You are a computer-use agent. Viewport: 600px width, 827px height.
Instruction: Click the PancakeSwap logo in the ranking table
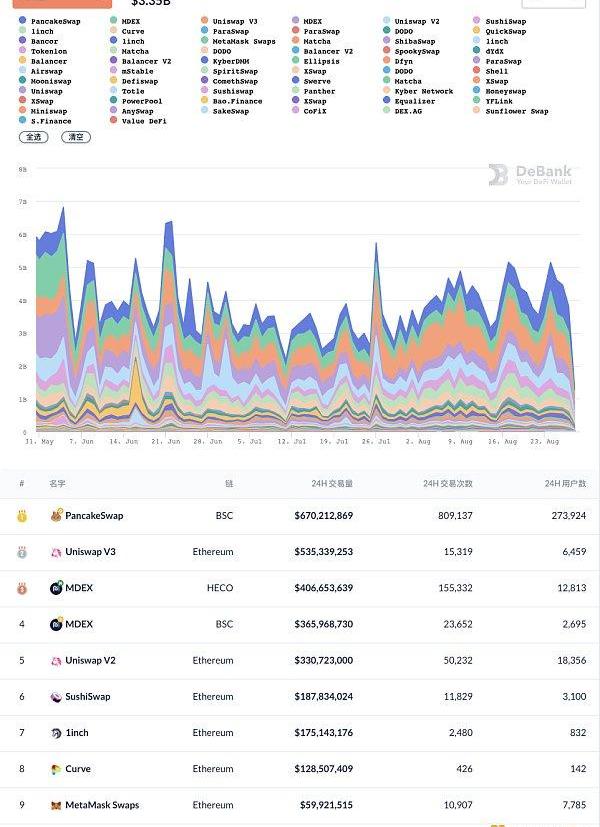coord(56,516)
